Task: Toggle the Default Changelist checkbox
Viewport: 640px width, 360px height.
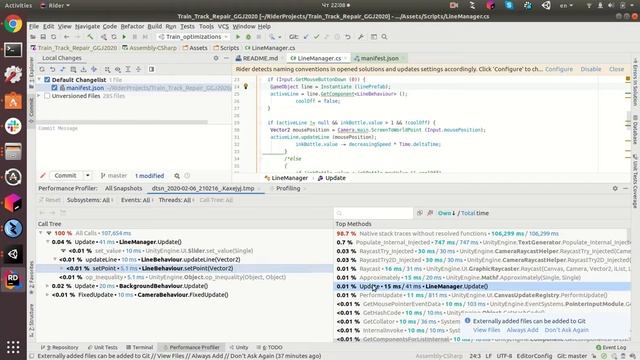Action: coord(47,80)
